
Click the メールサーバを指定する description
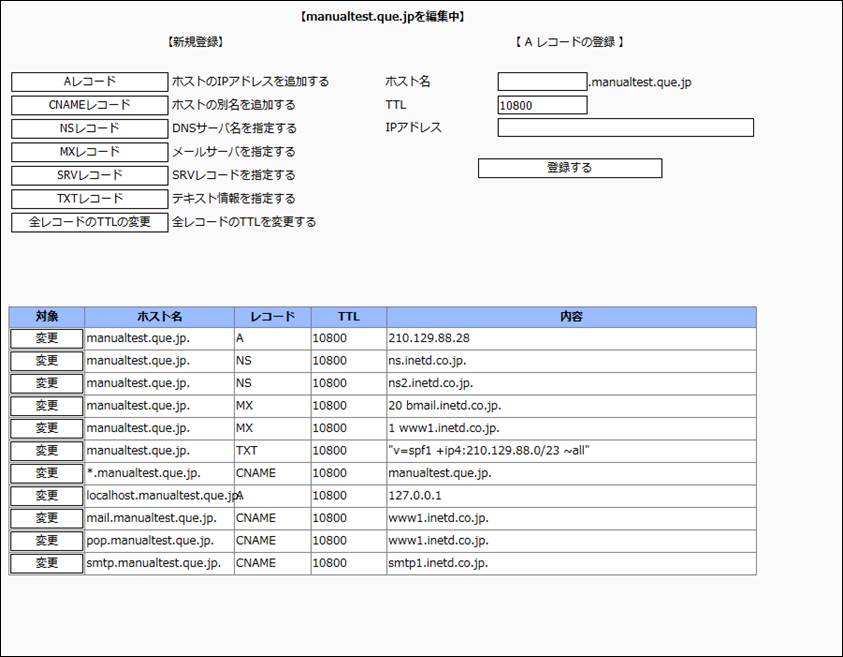[234, 152]
